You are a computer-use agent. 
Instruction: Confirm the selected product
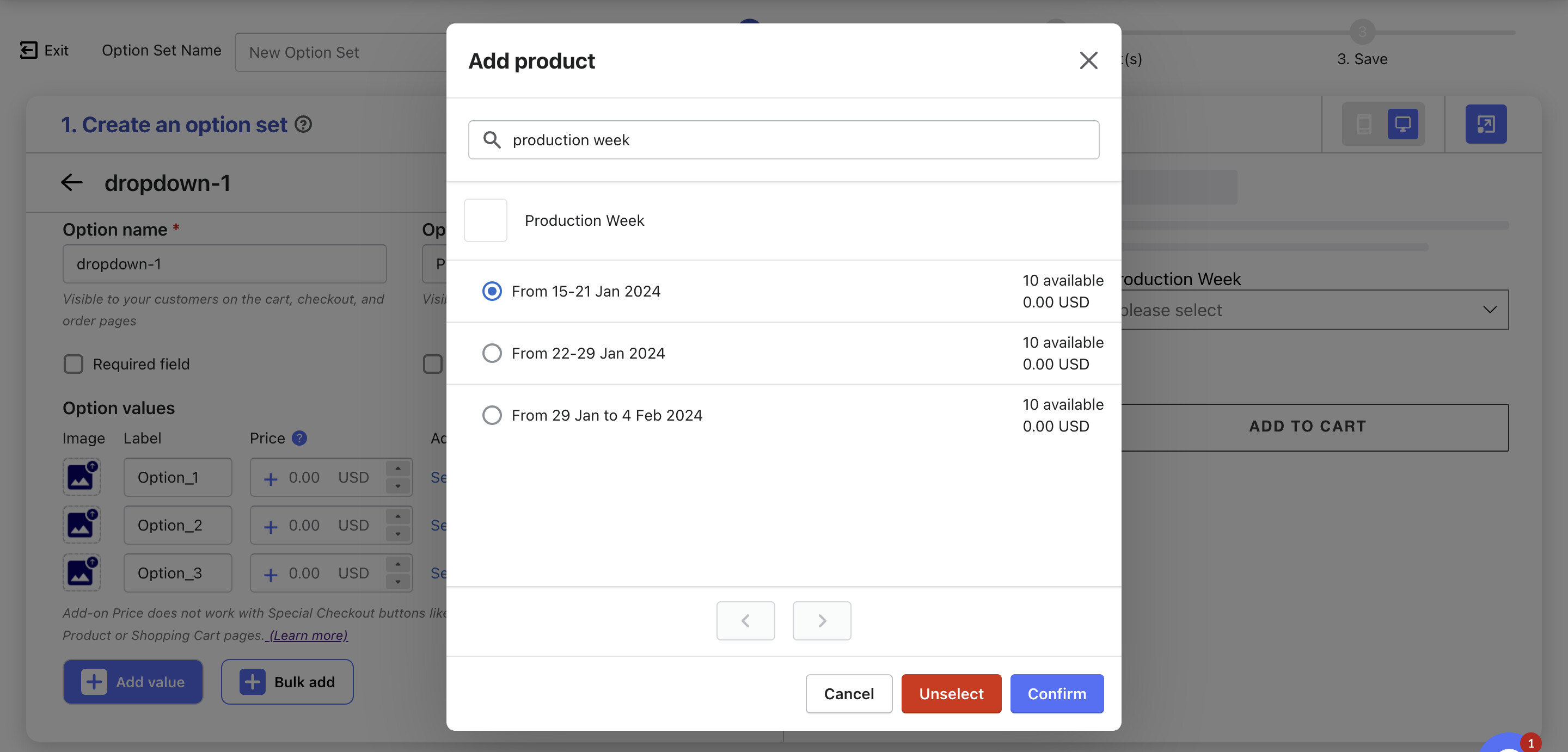(1057, 694)
